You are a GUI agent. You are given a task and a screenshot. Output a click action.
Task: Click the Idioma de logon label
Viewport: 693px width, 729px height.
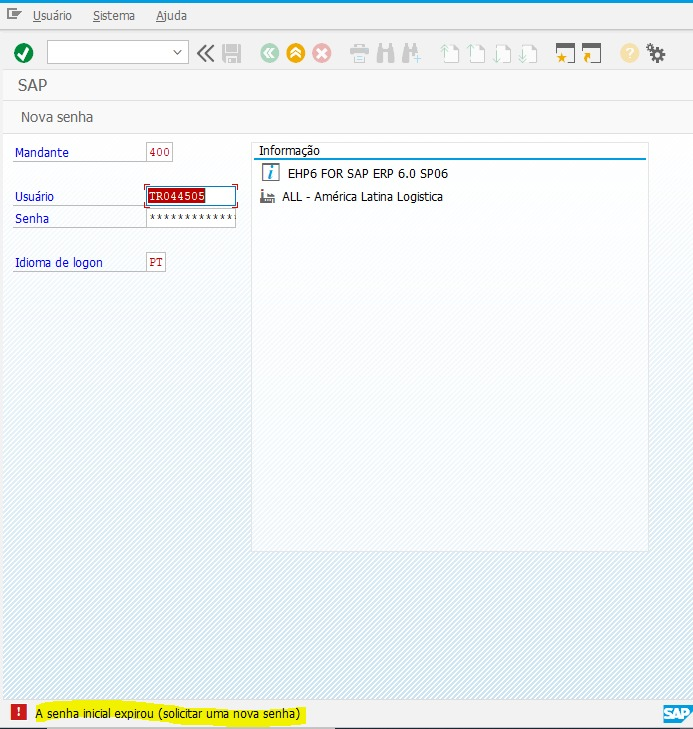[x=59, y=263]
